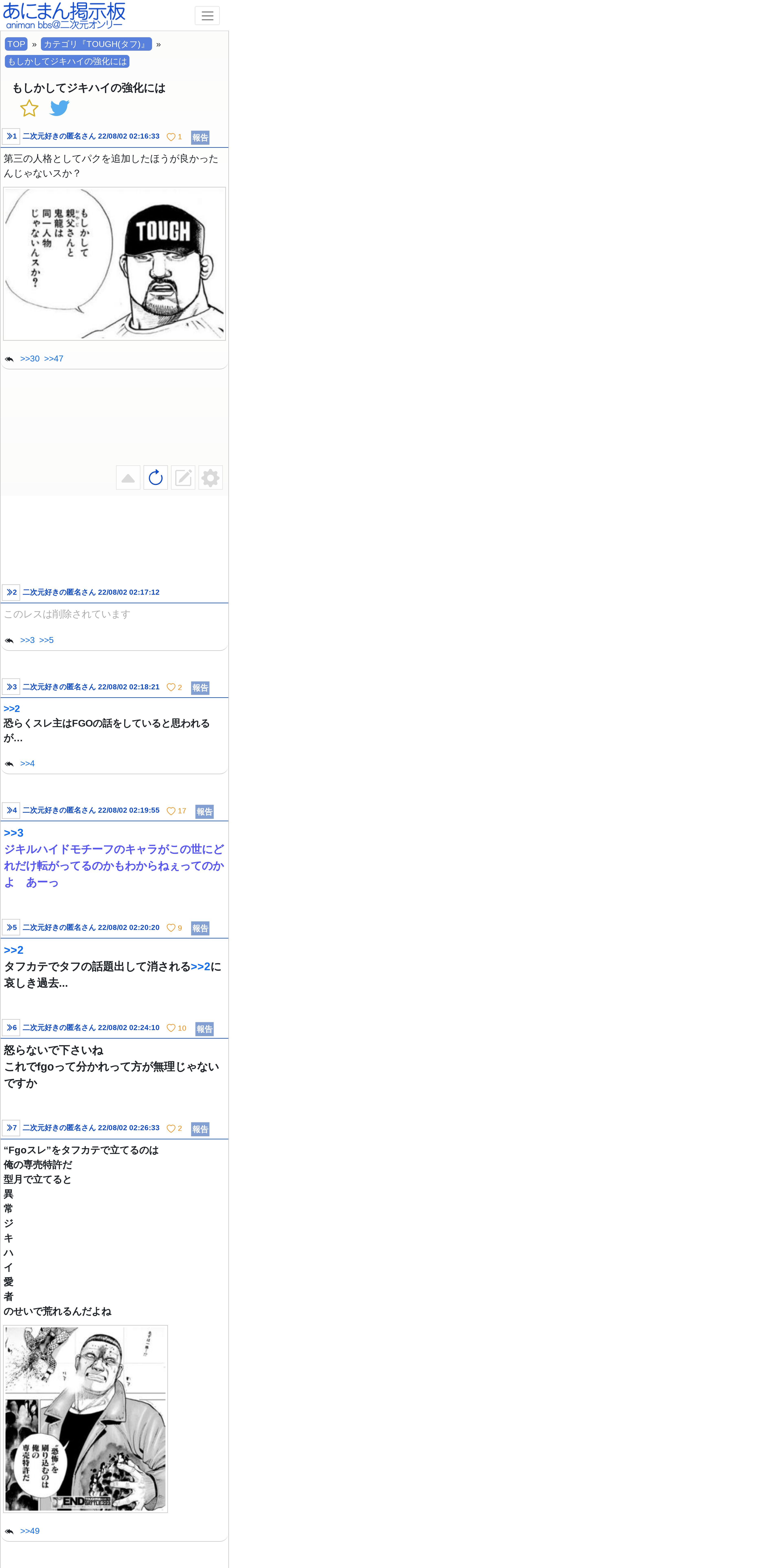Image resolution: width=784 pixels, height=1568 pixels.
Task: Like post 6 heart showing 10
Action: [x=171, y=1028]
